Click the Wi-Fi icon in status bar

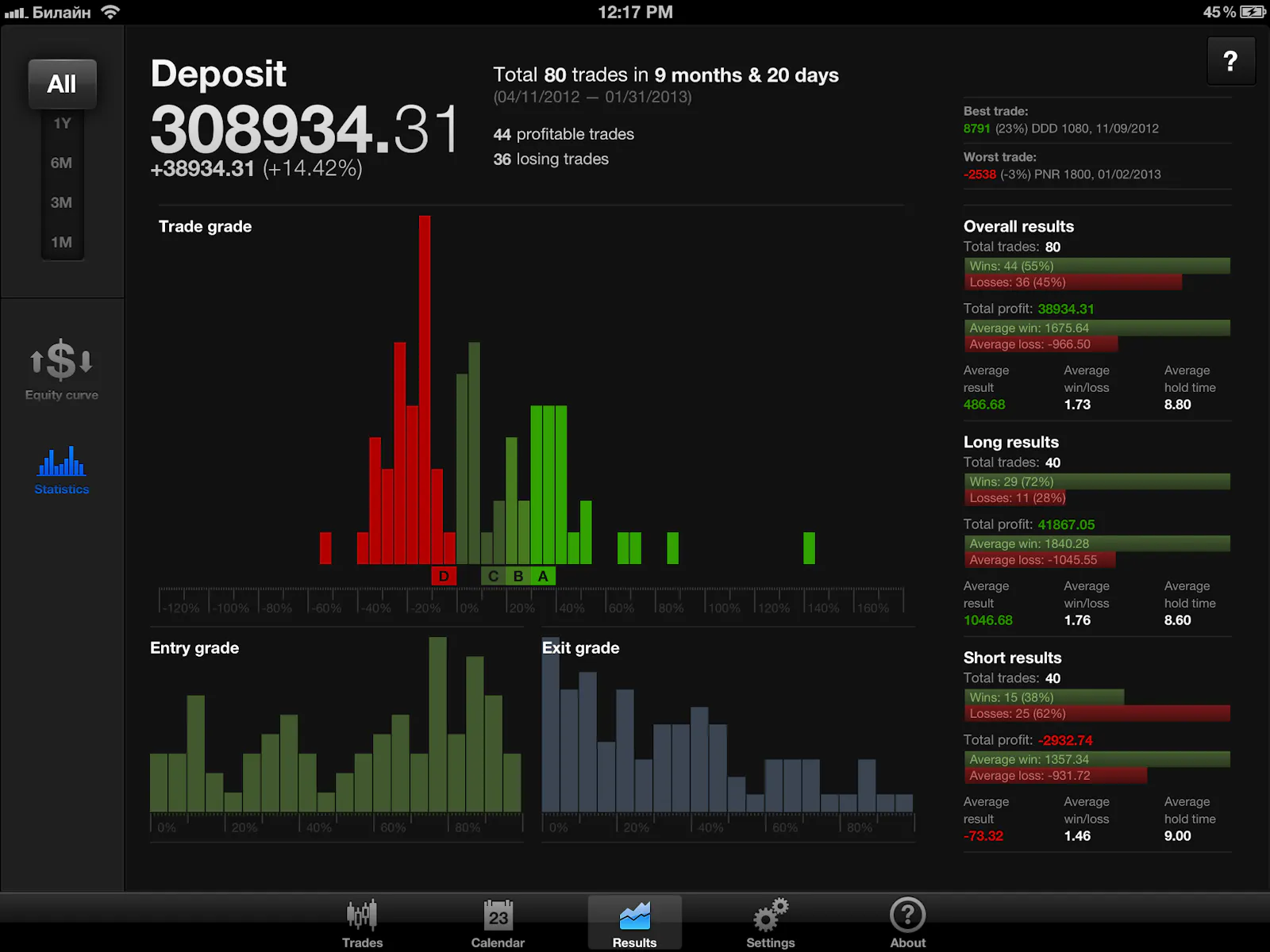click(110, 12)
